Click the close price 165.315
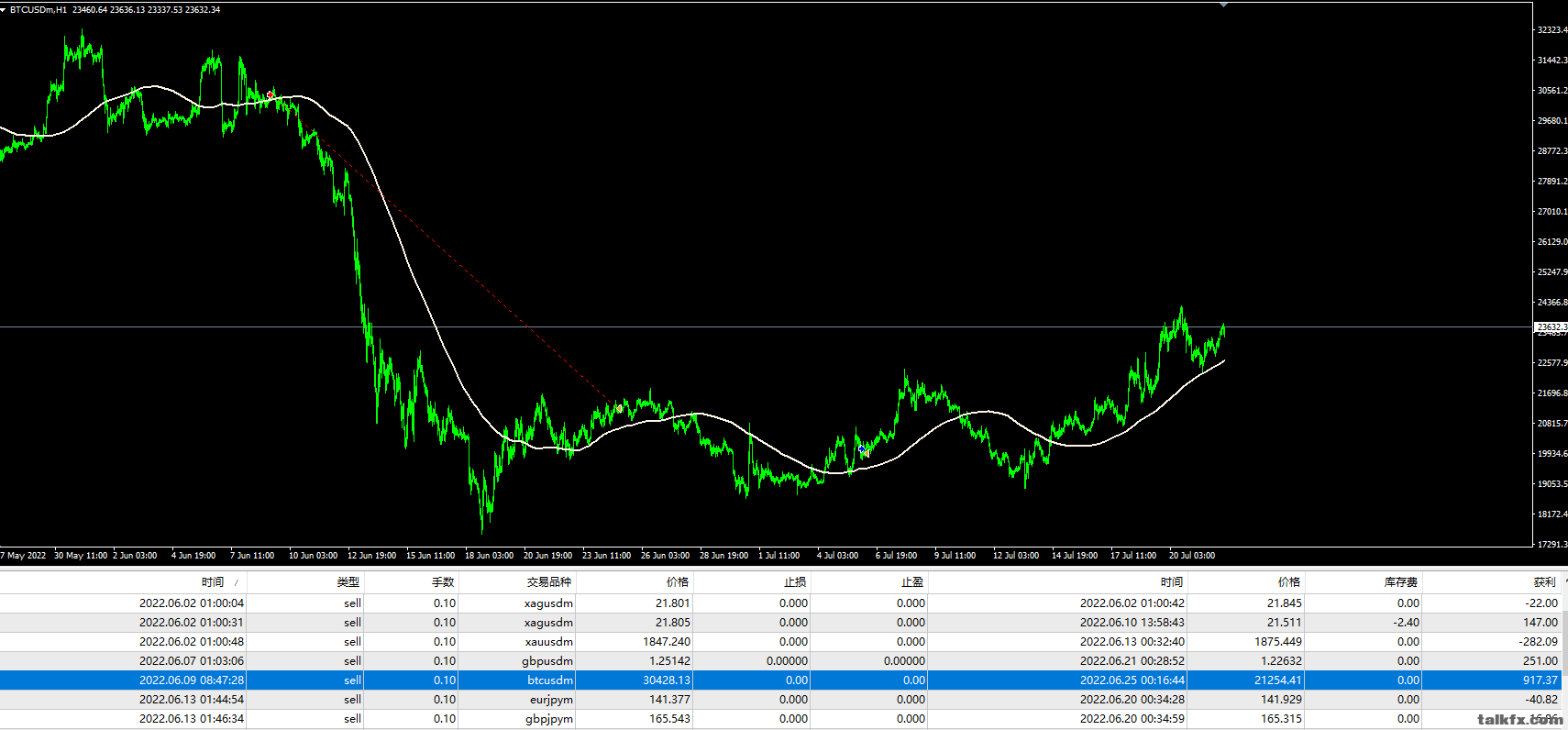 click(1281, 718)
